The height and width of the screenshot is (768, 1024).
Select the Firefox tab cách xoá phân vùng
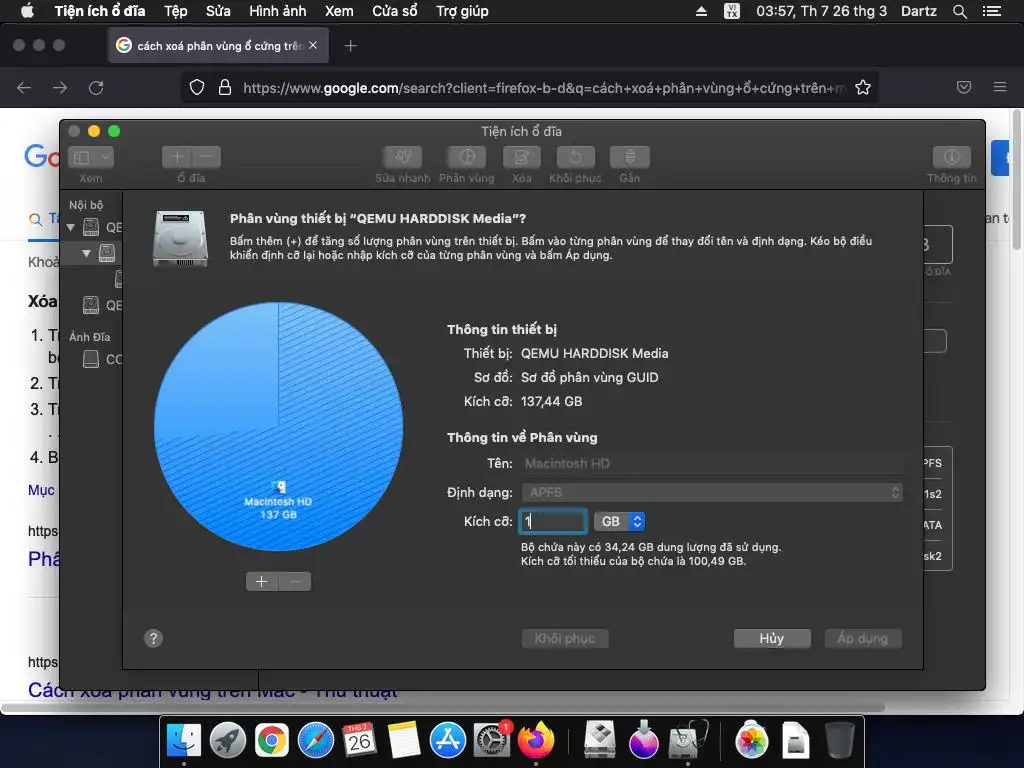pyautogui.click(x=218, y=46)
